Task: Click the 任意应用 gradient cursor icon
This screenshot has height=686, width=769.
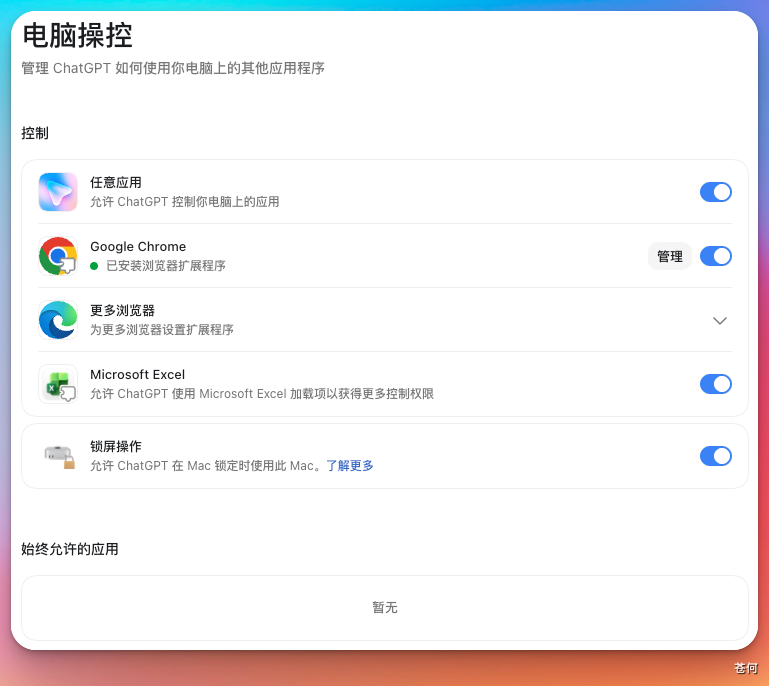Action: (58, 192)
